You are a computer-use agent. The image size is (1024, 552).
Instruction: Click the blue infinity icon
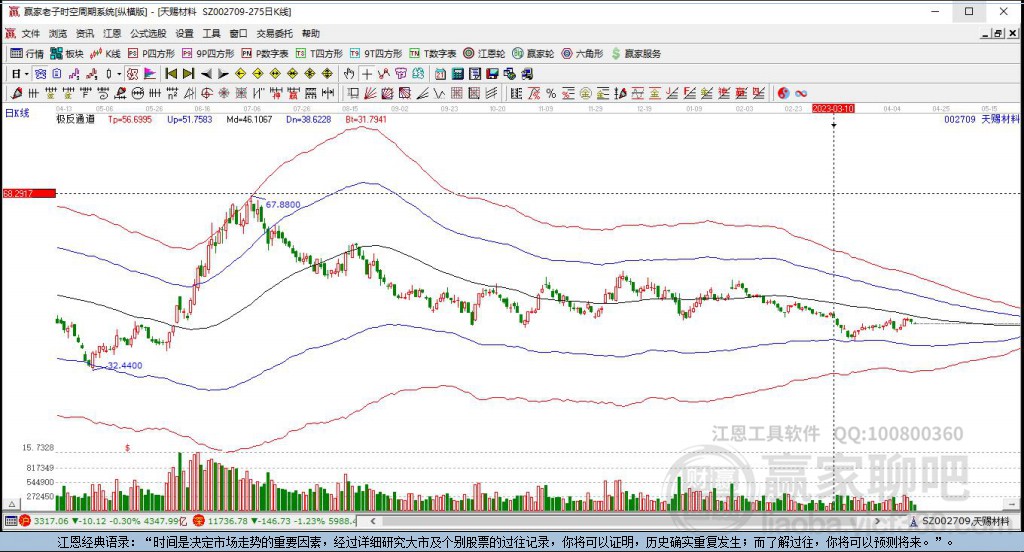coord(801,93)
